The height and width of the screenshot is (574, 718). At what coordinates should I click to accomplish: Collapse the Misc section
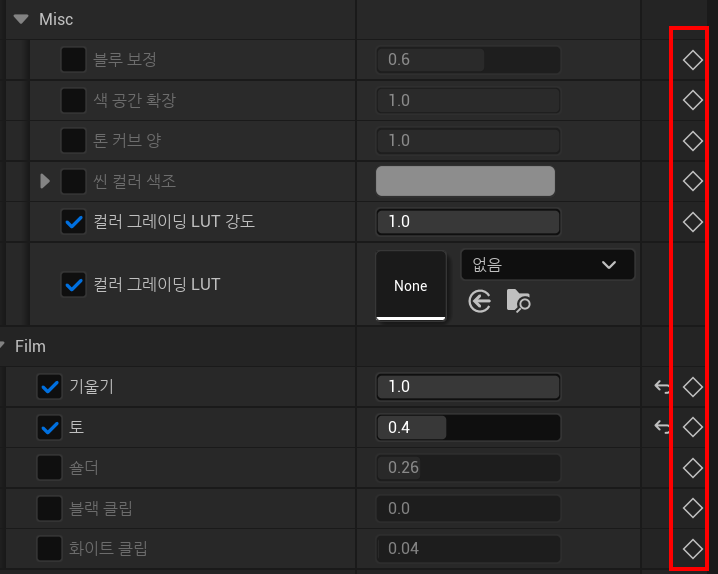21,19
